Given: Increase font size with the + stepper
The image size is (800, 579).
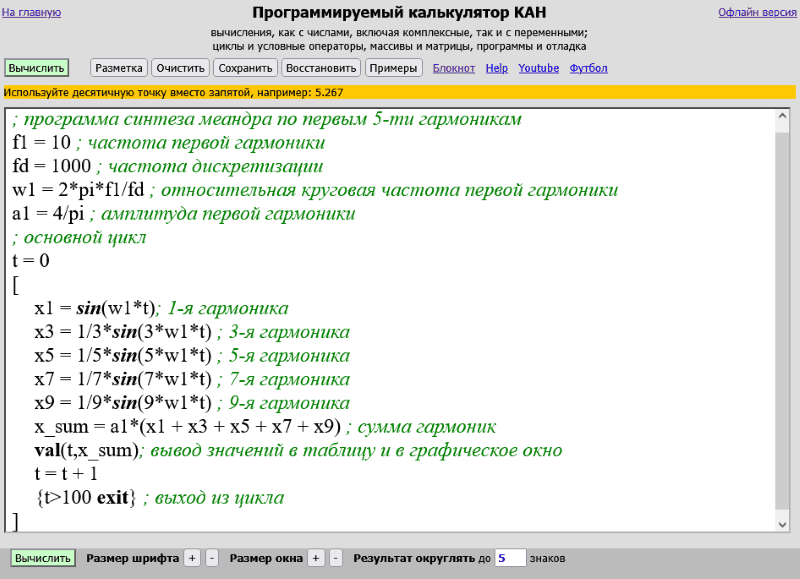Looking at the screenshot, I should pos(190,558).
